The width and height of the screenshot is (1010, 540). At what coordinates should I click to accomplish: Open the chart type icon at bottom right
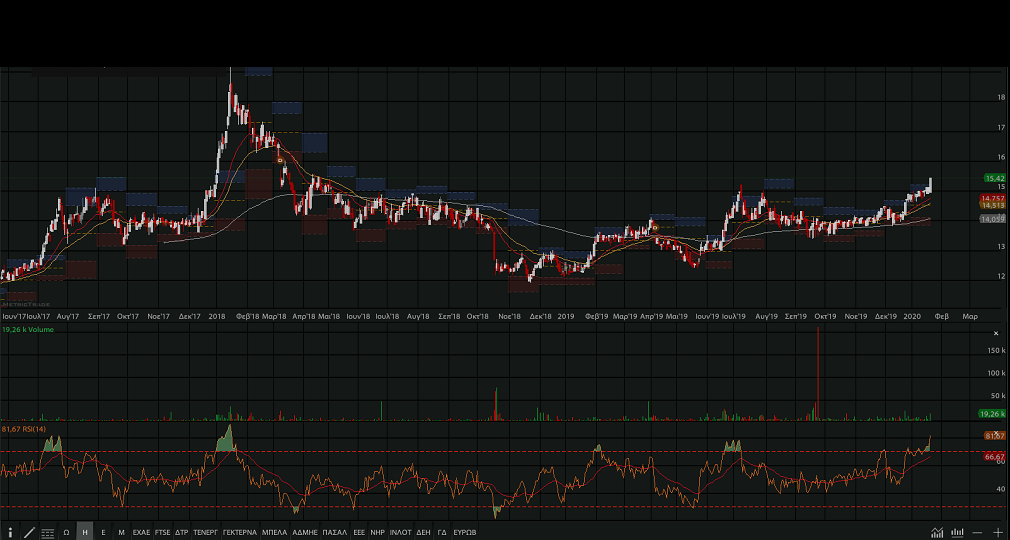pyautogui.click(x=937, y=532)
